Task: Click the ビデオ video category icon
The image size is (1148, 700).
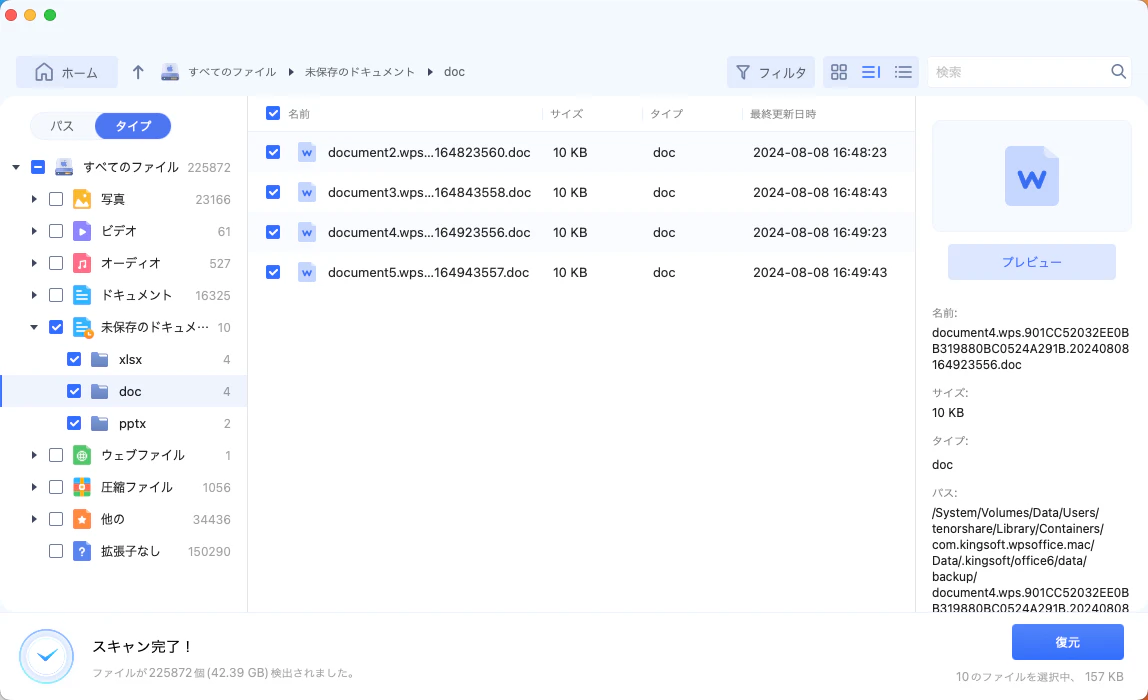Action: click(82, 231)
